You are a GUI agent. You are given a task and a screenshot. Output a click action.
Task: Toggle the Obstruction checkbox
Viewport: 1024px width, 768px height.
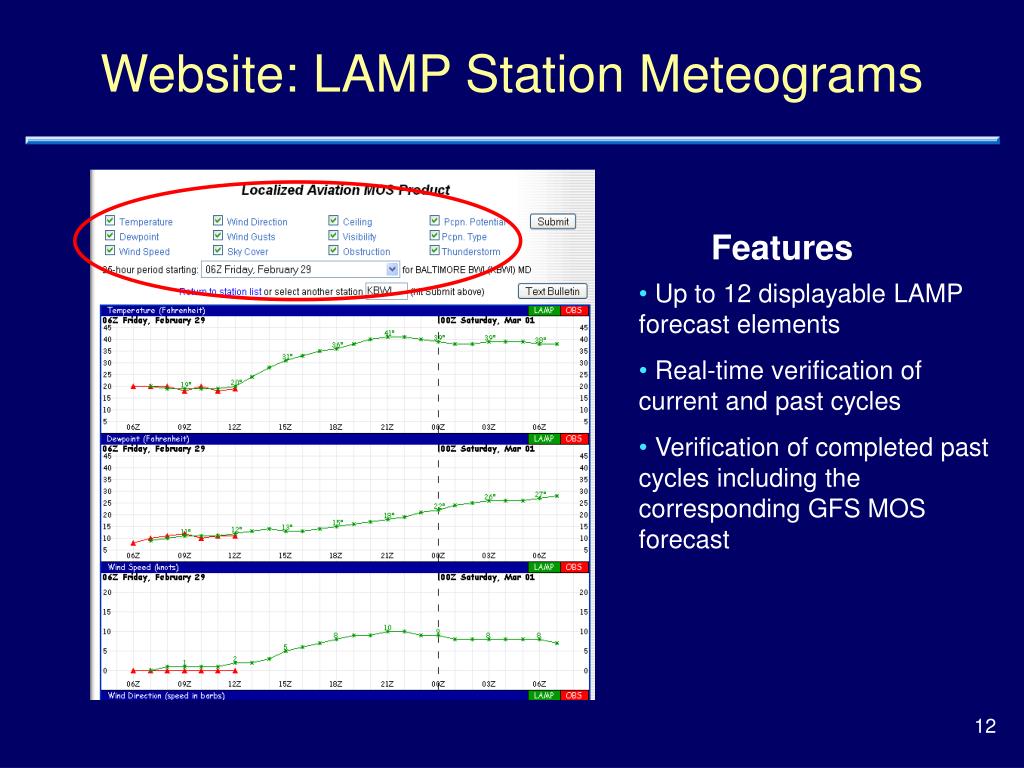pos(333,251)
